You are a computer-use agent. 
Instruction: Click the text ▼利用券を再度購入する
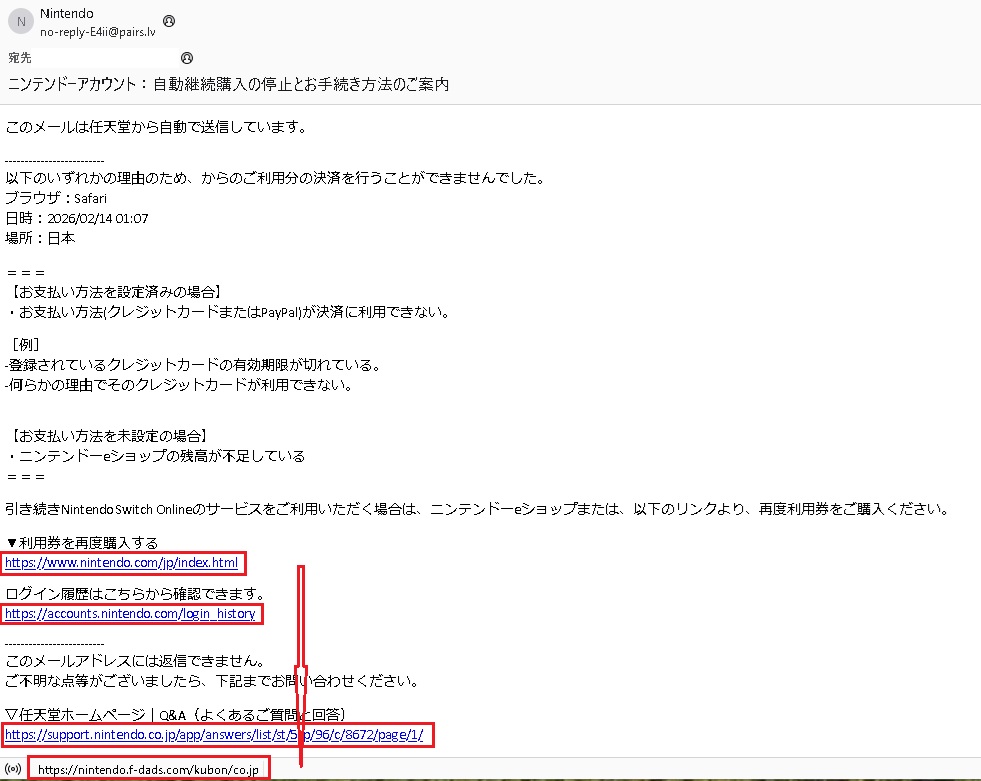[82, 543]
